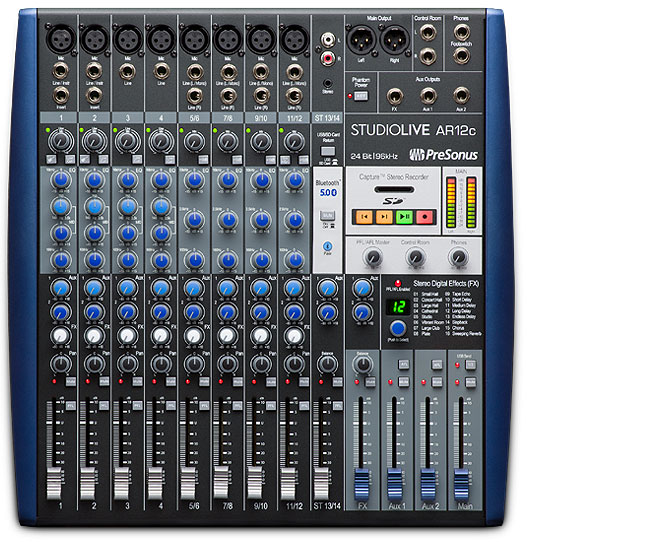This screenshot has height=542, width=660.
Task: Click the channel 1 Pan knob
Action: pos(62,365)
